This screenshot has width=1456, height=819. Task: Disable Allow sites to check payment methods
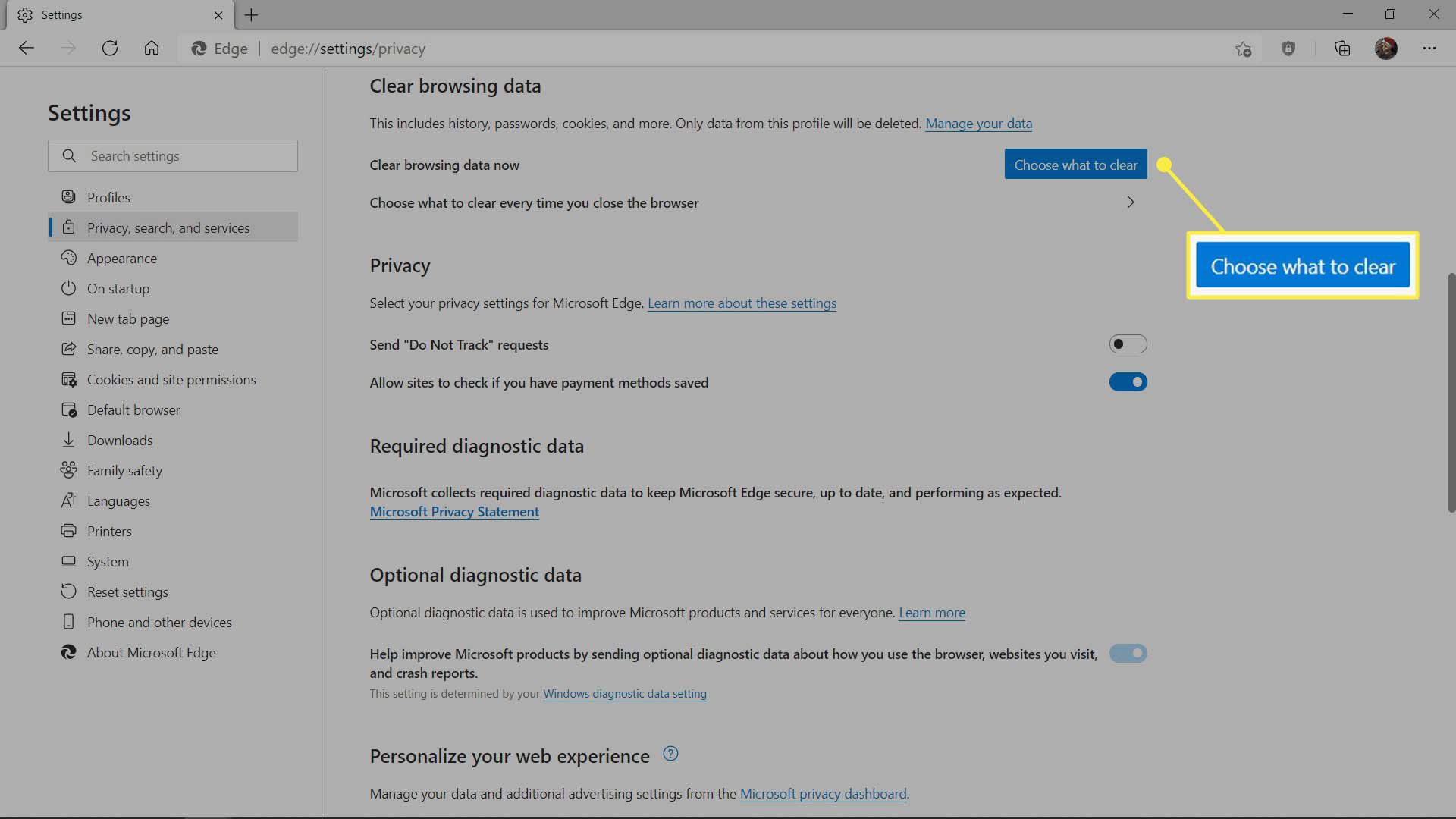(x=1128, y=381)
